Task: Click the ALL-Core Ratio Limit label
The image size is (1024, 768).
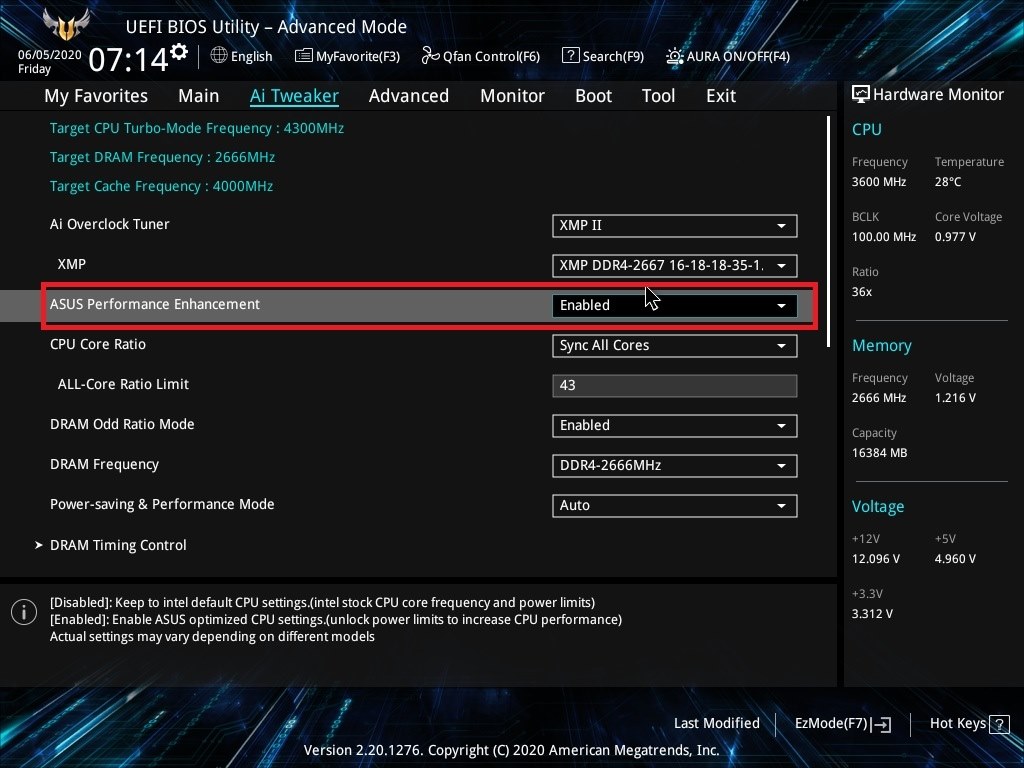Action: pos(123,384)
